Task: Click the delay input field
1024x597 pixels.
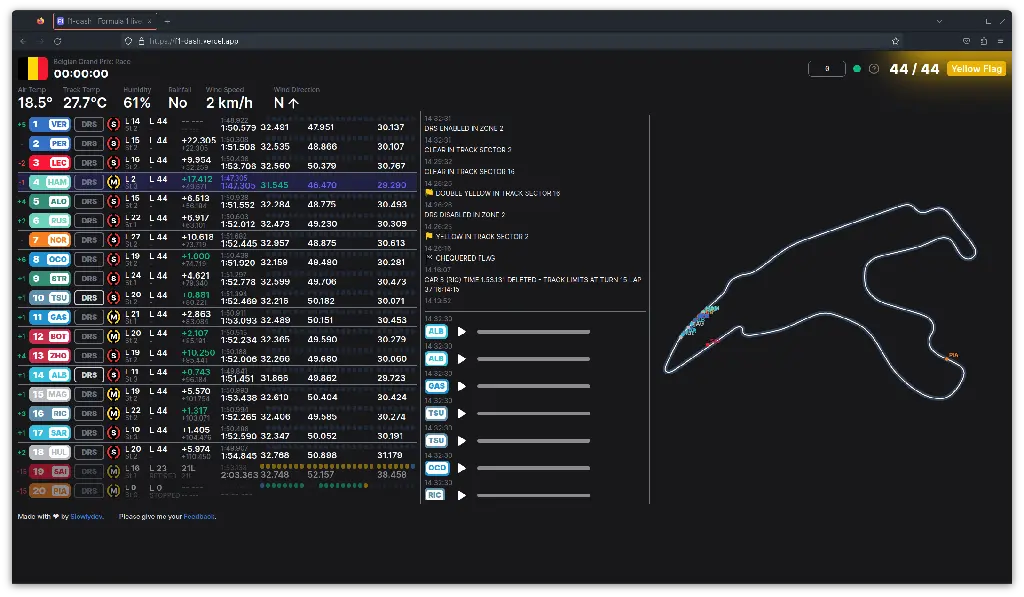Action: click(827, 69)
